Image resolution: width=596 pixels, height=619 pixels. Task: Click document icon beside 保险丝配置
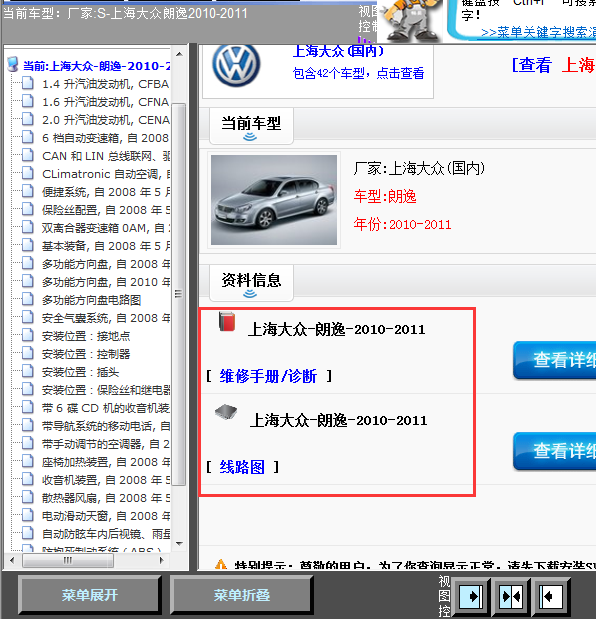point(28,209)
